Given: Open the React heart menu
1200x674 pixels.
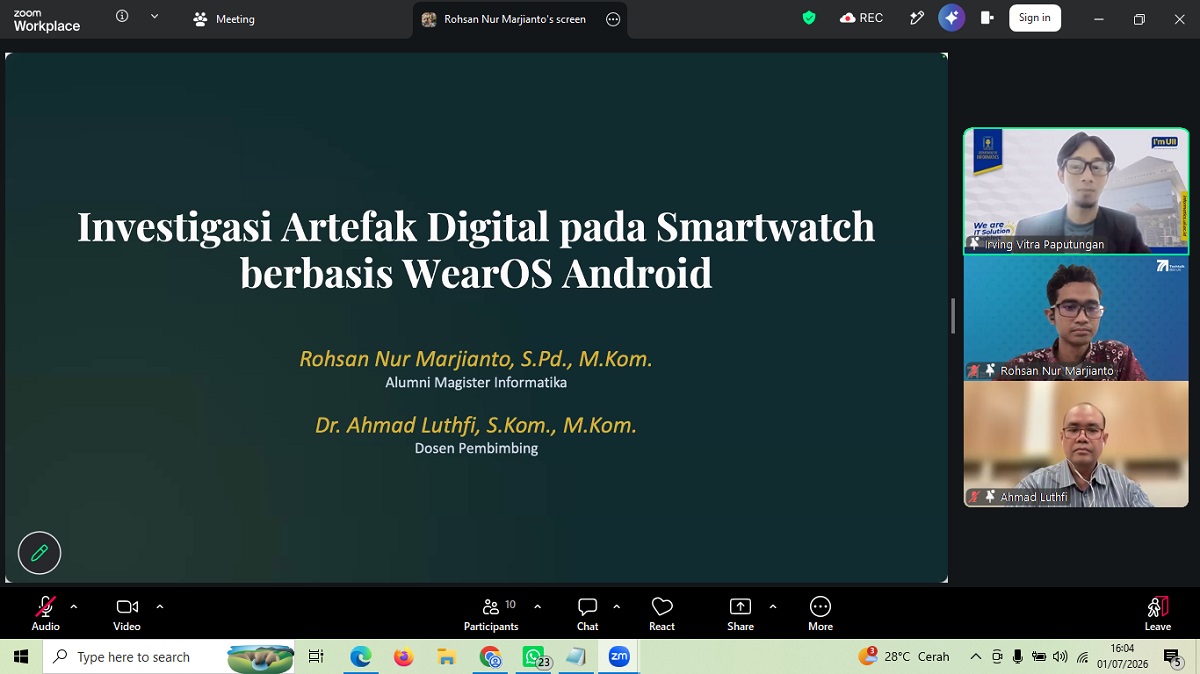Looking at the screenshot, I should [662, 613].
